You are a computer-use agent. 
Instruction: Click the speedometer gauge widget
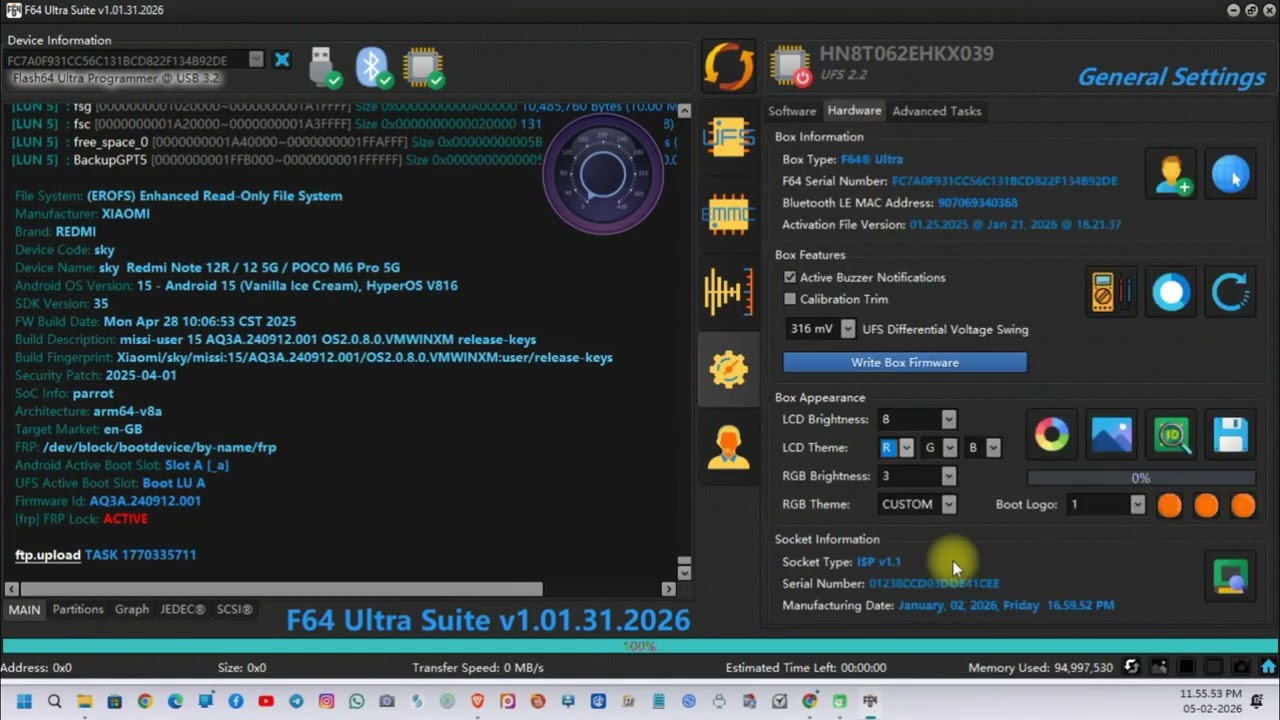603,173
